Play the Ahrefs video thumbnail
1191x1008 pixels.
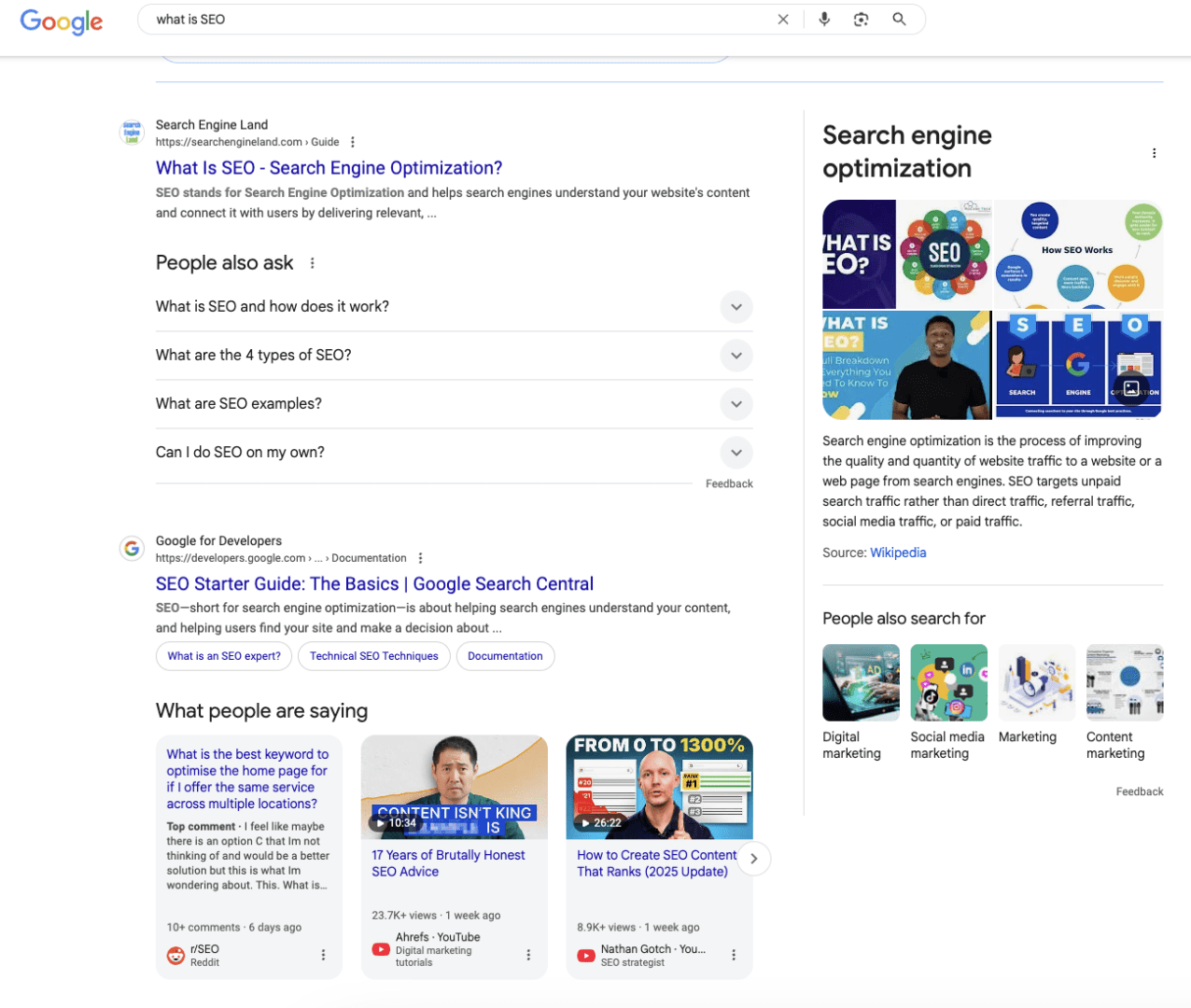(x=455, y=787)
